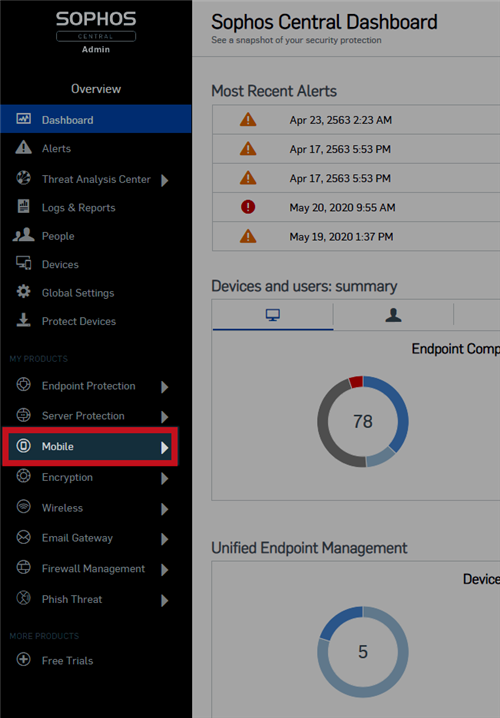Click the Firewall Management icon
The height and width of the screenshot is (718, 500).
[x=23, y=568]
